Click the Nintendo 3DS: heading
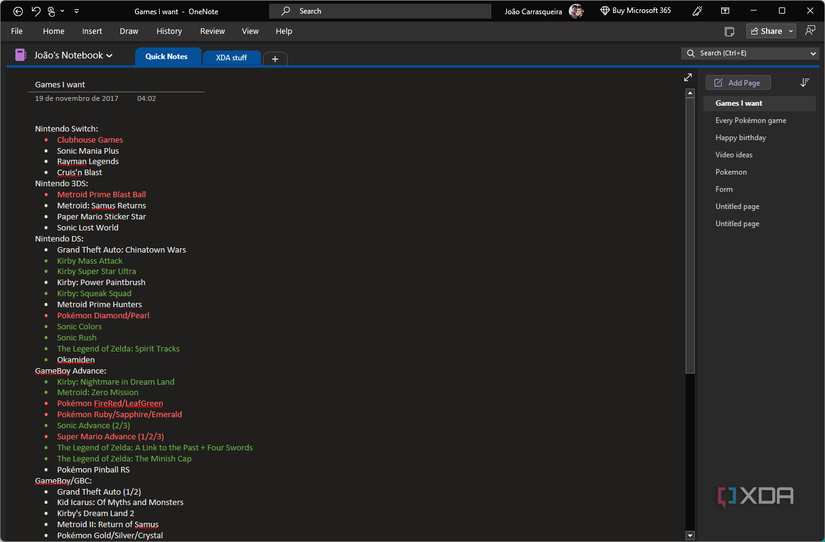825x542 pixels. [62, 184]
